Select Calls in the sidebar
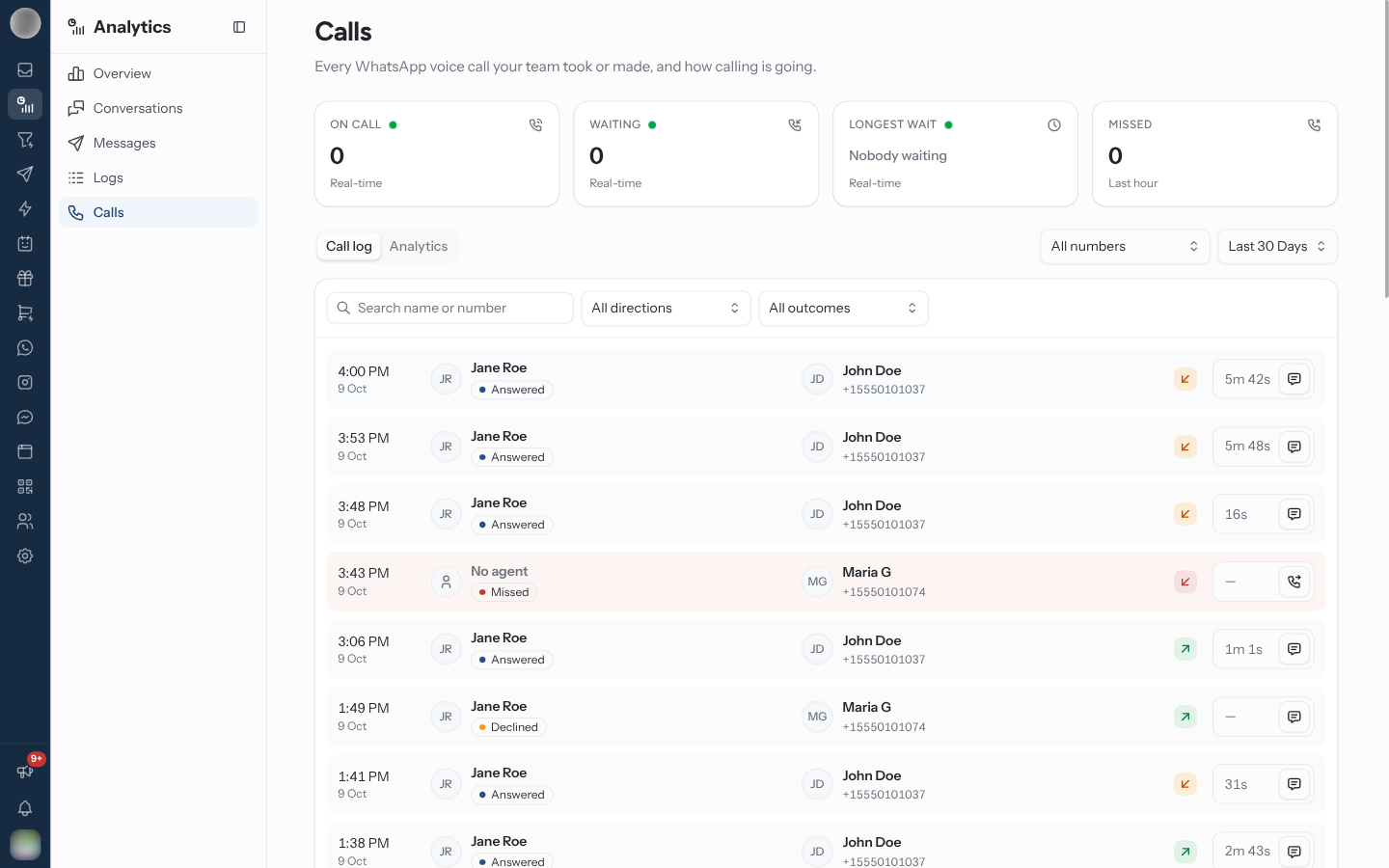The height and width of the screenshot is (868, 1389). coord(158,212)
